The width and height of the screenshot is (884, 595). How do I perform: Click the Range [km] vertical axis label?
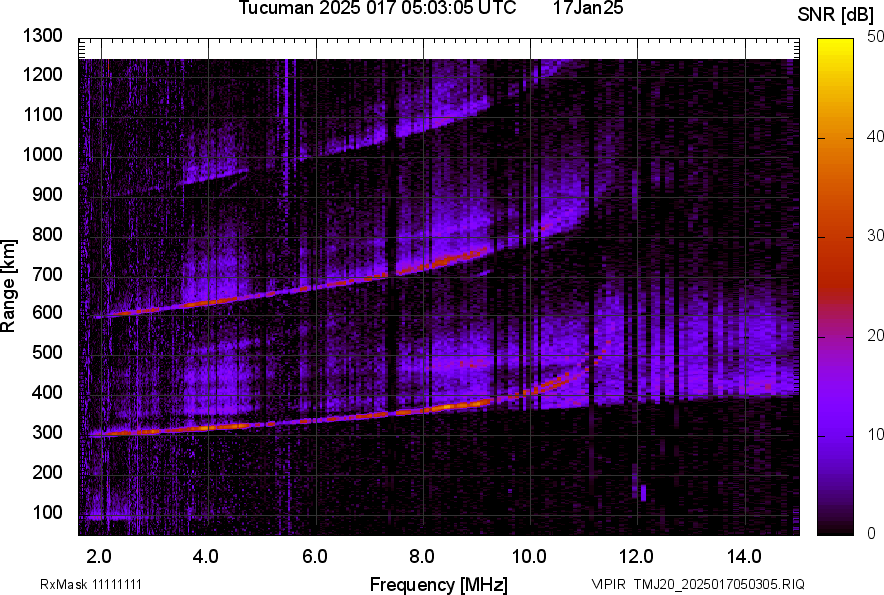coord(10,284)
